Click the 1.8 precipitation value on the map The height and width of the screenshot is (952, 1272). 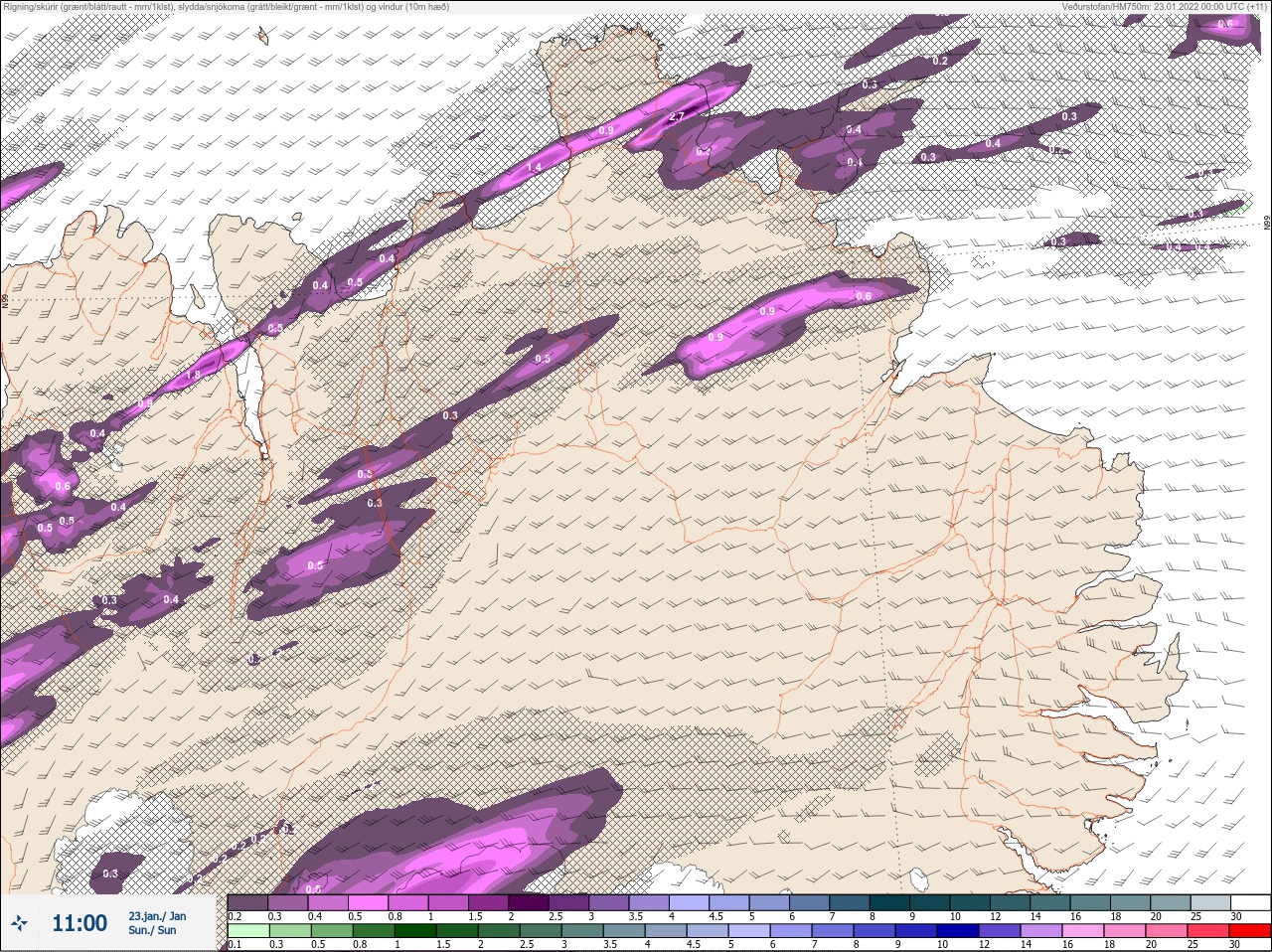pos(194,375)
